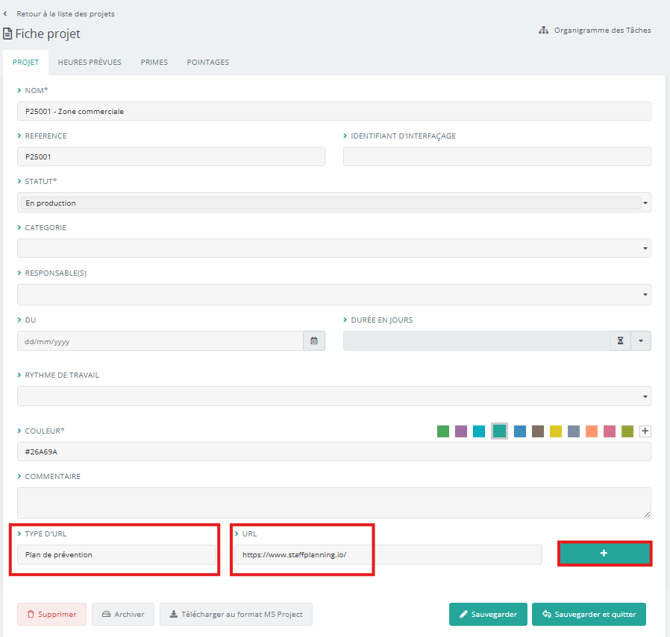Image resolution: width=670 pixels, height=637 pixels.
Task: Download project in MS Project format
Action: point(236,614)
